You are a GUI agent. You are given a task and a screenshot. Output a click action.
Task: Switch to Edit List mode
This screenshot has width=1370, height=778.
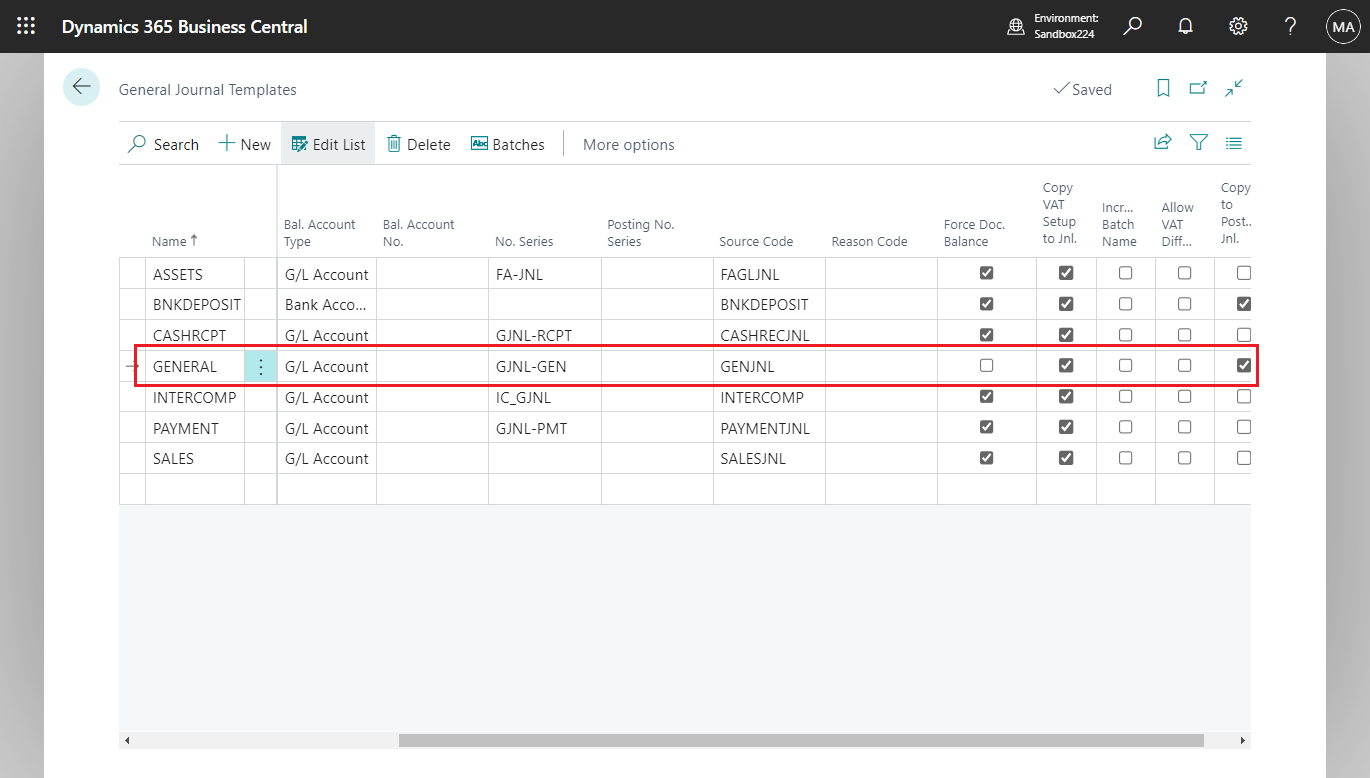click(327, 144)
